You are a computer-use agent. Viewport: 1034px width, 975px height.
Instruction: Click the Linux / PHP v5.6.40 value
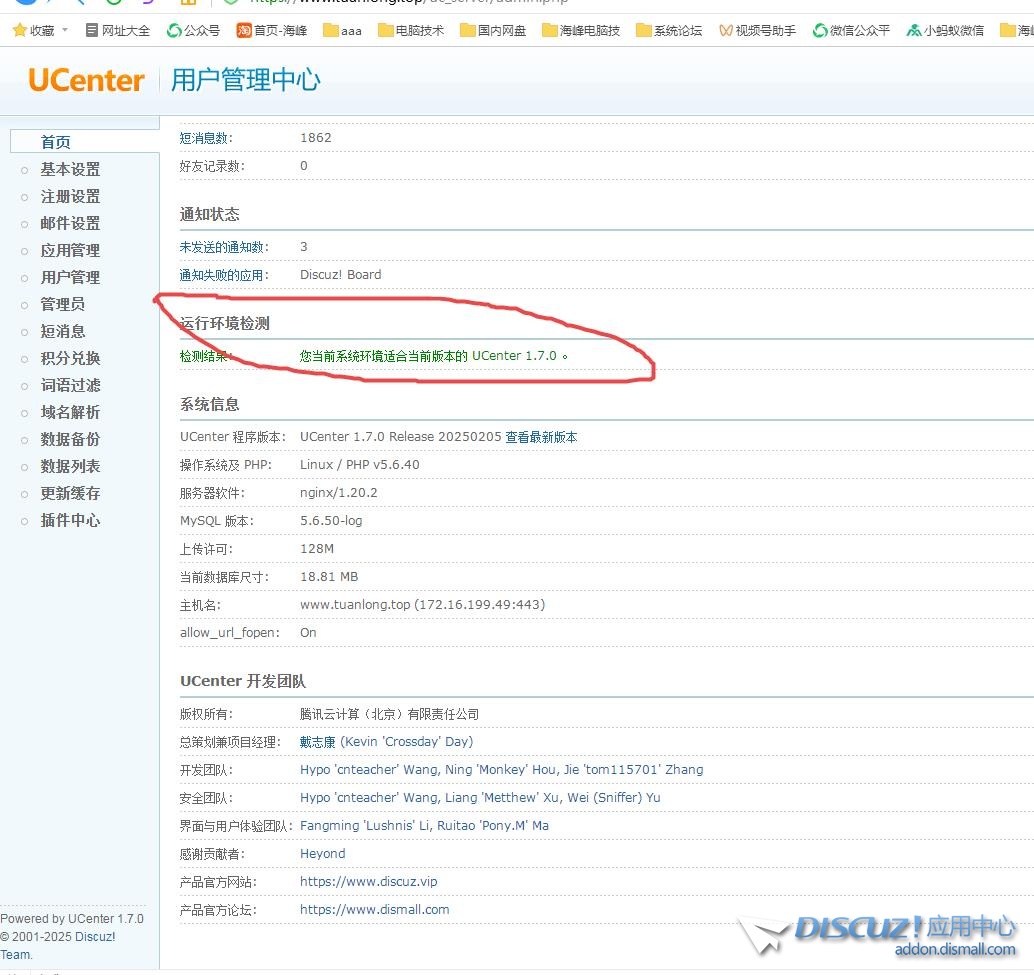[359, 465]
